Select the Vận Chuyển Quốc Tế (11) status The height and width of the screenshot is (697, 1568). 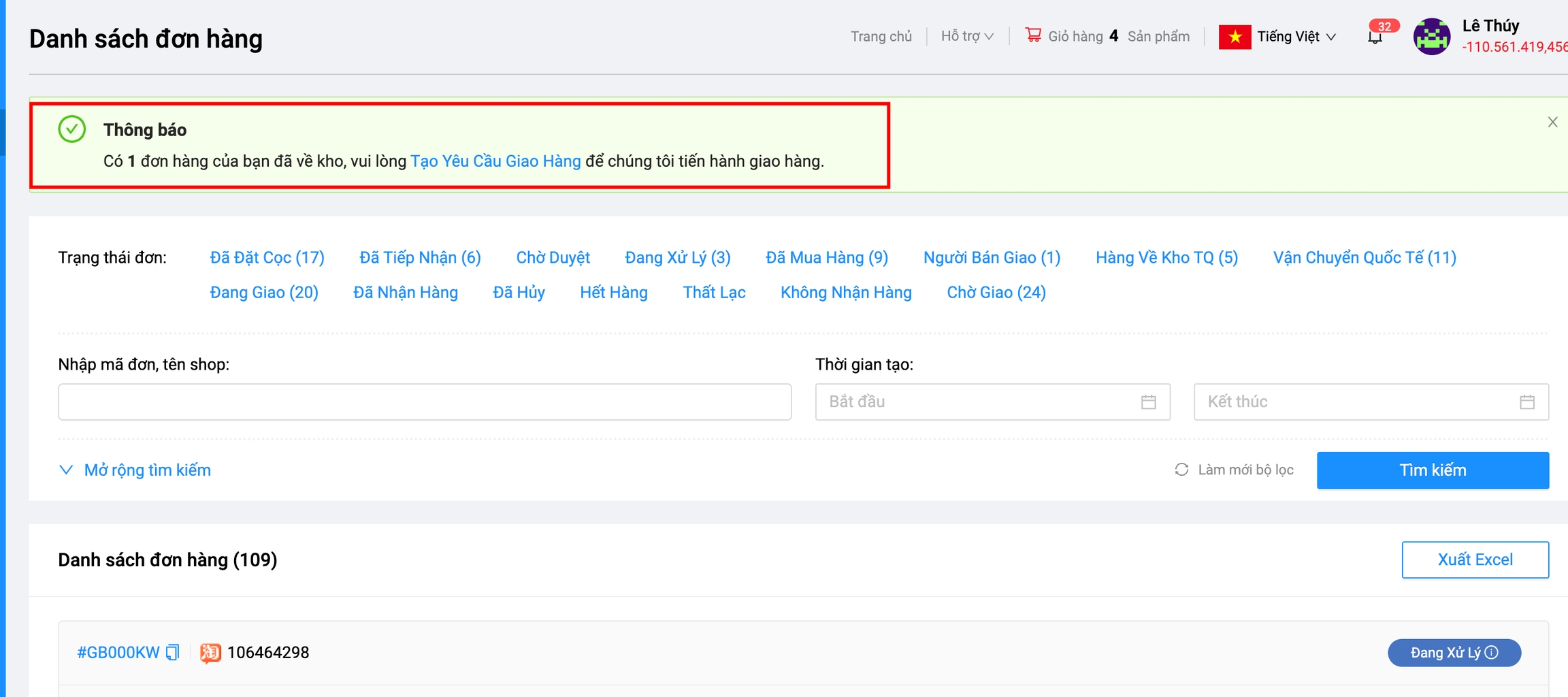coord(1364,258)
